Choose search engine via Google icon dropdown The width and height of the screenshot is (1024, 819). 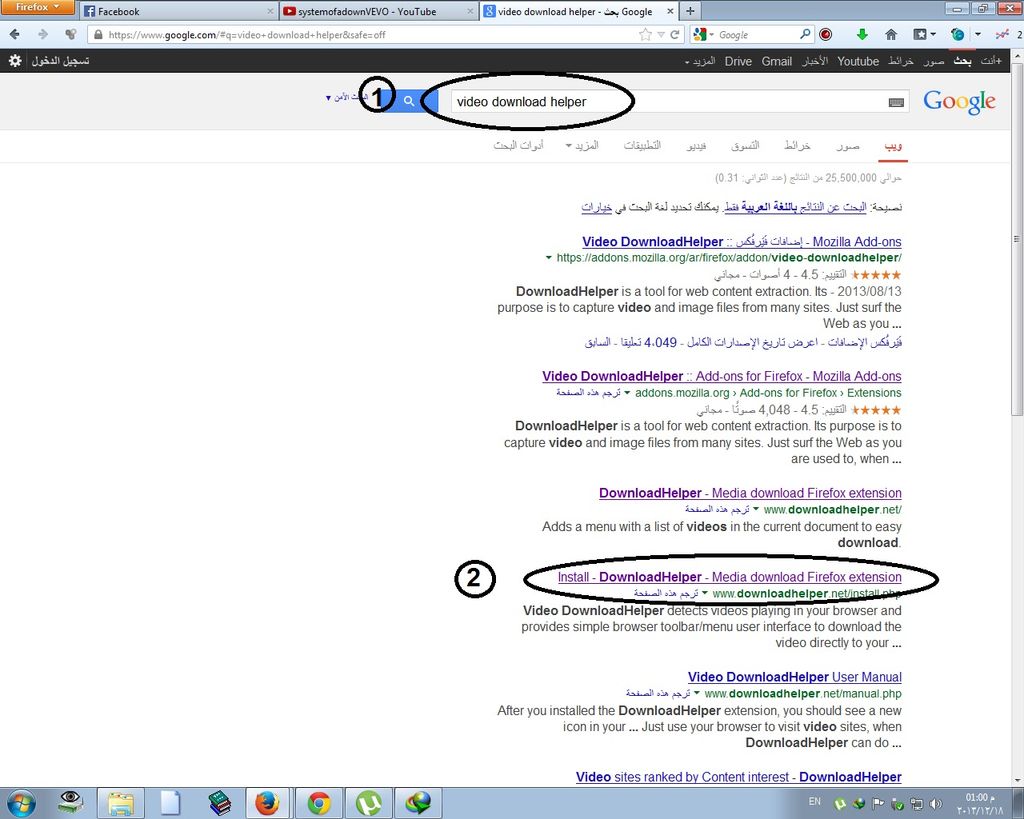703,35
